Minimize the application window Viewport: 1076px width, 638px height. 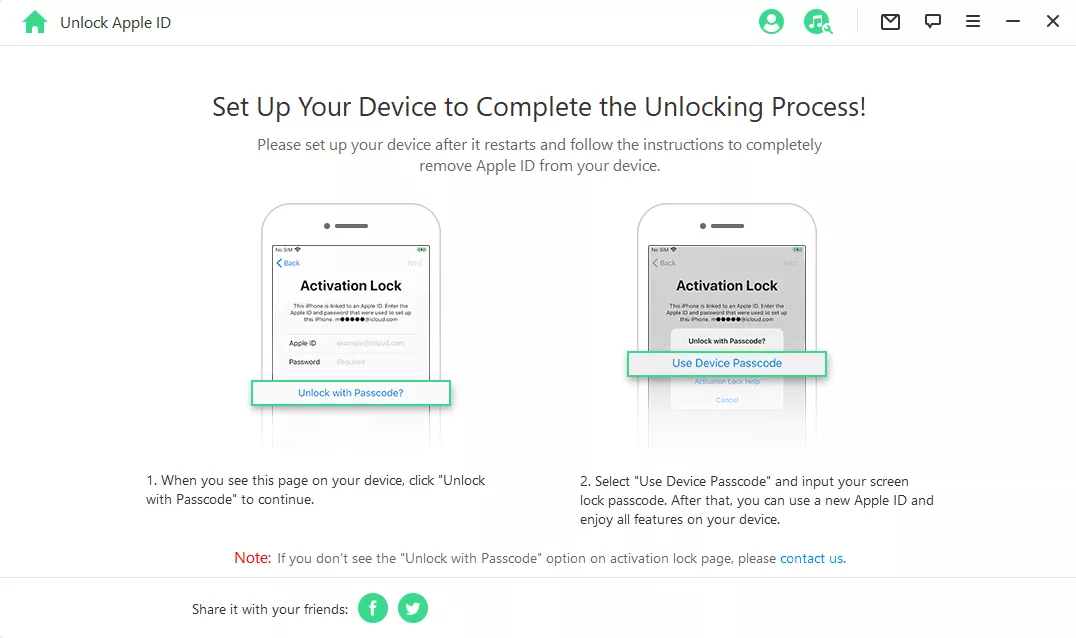1013,21
